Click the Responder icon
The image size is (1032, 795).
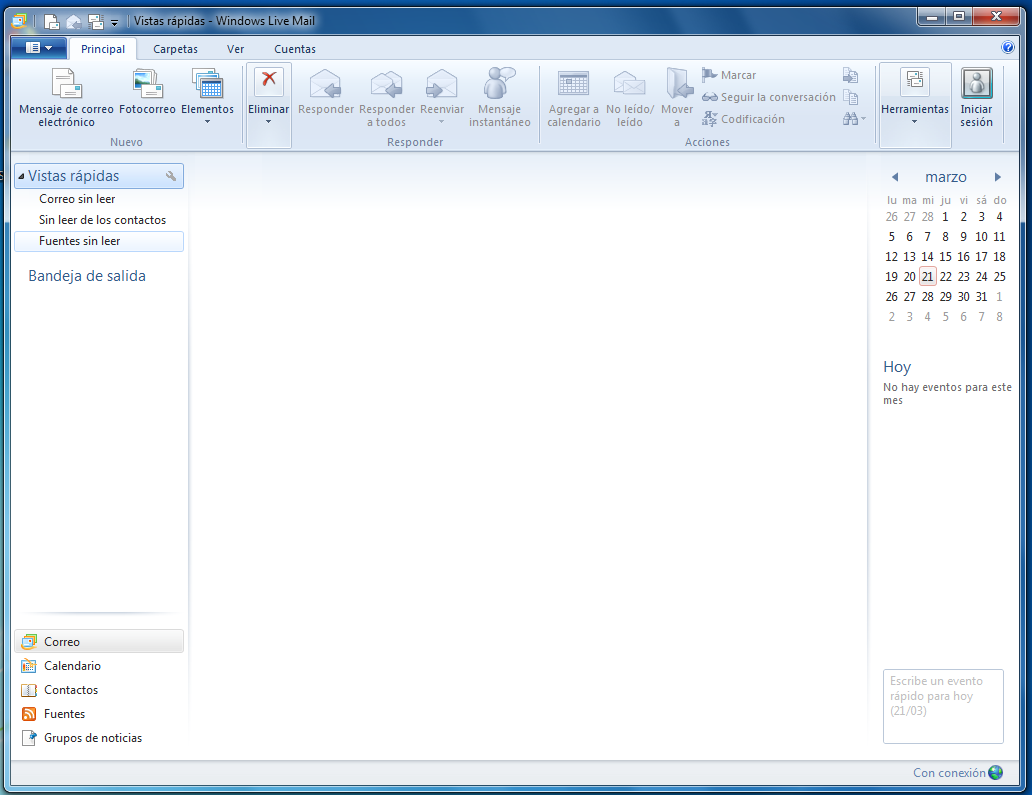pyautogui.click(x=326, y=84)
